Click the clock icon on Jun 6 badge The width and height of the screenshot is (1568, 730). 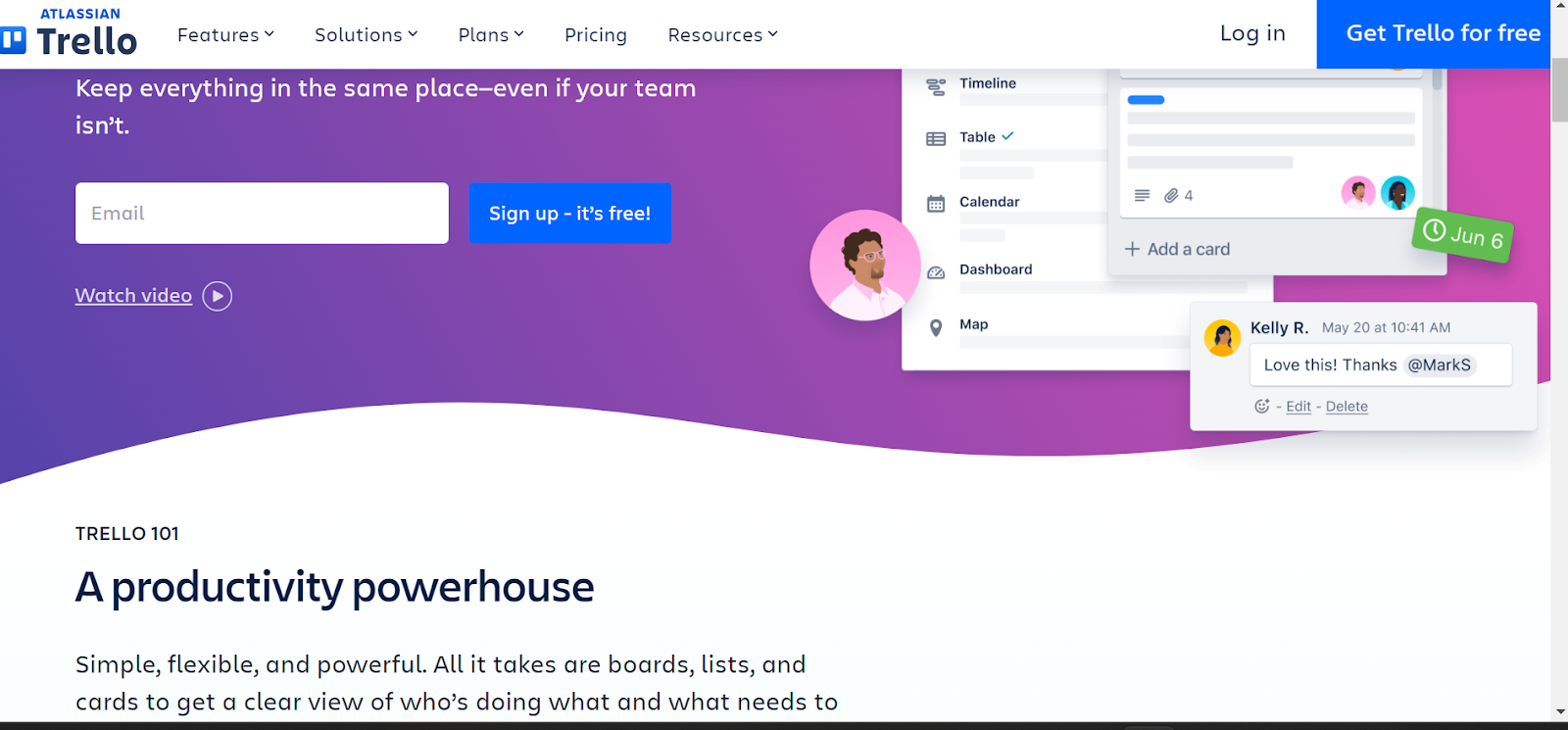tap(1435, 230)
